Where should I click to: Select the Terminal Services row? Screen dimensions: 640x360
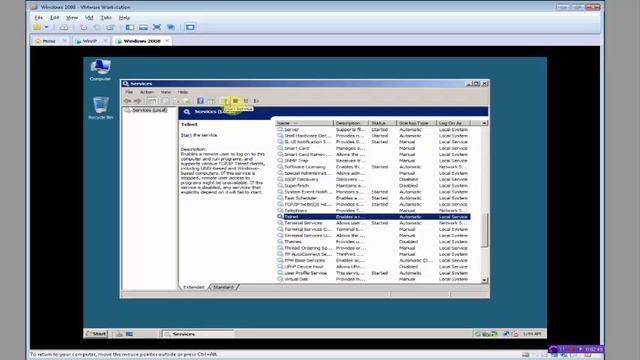pos(373,223)
